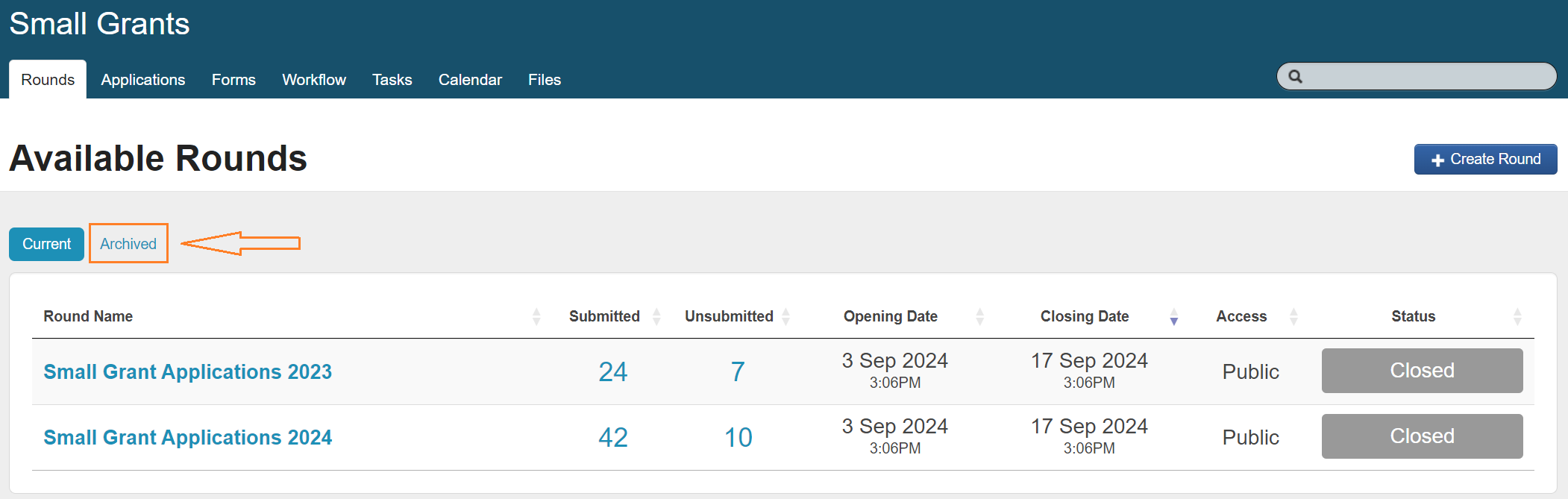Sort by Submitted column arrows
Screen dimensions: 1568x499
point(656,316)
